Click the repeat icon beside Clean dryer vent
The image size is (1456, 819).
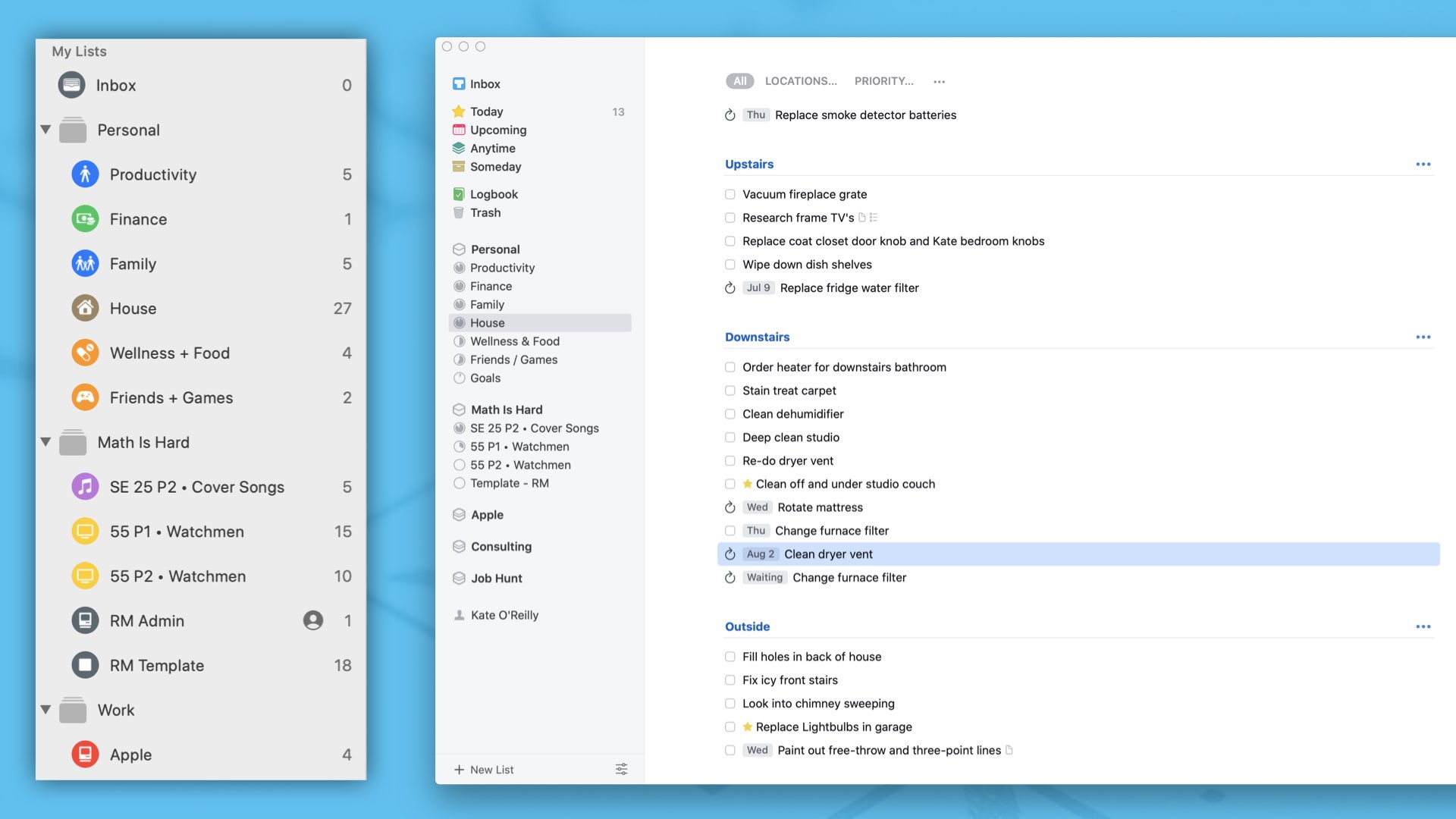pos(730,554)
